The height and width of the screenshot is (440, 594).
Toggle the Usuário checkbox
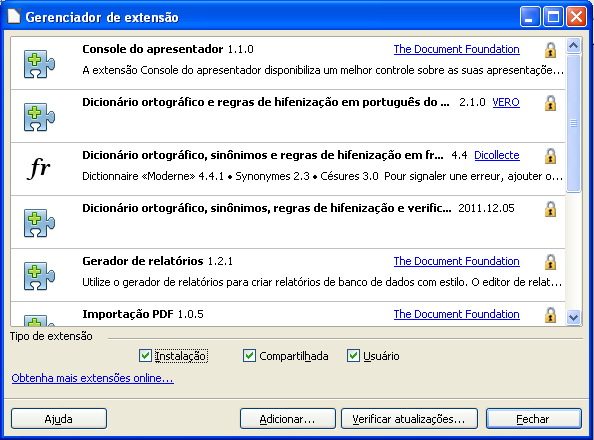click(353, 355)
